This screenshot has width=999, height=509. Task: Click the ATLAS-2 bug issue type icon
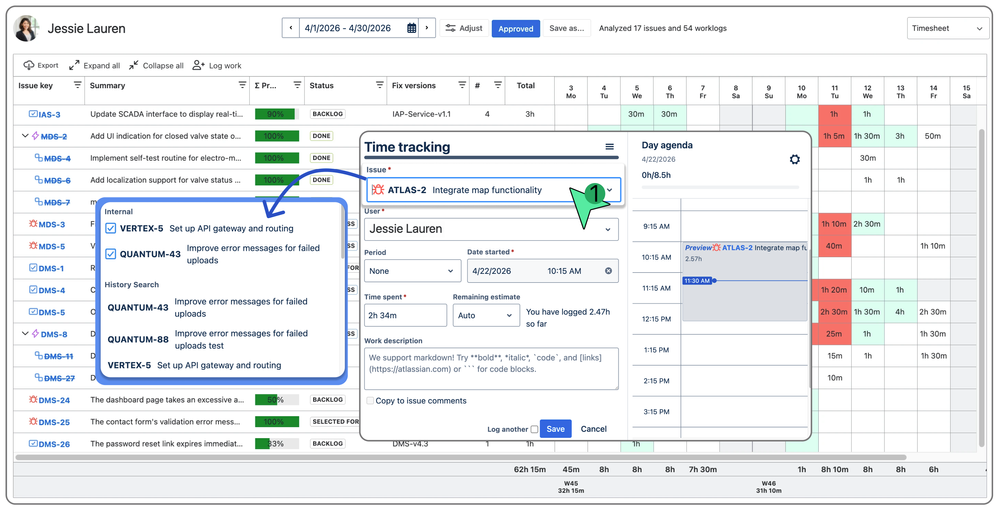pos(377,190)
